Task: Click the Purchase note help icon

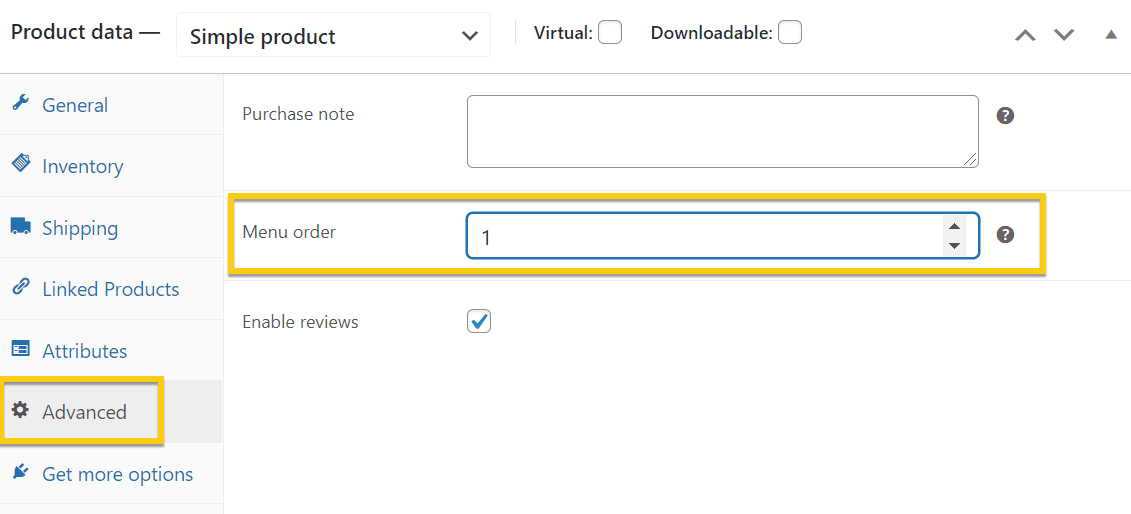Action: [1005, 116]
